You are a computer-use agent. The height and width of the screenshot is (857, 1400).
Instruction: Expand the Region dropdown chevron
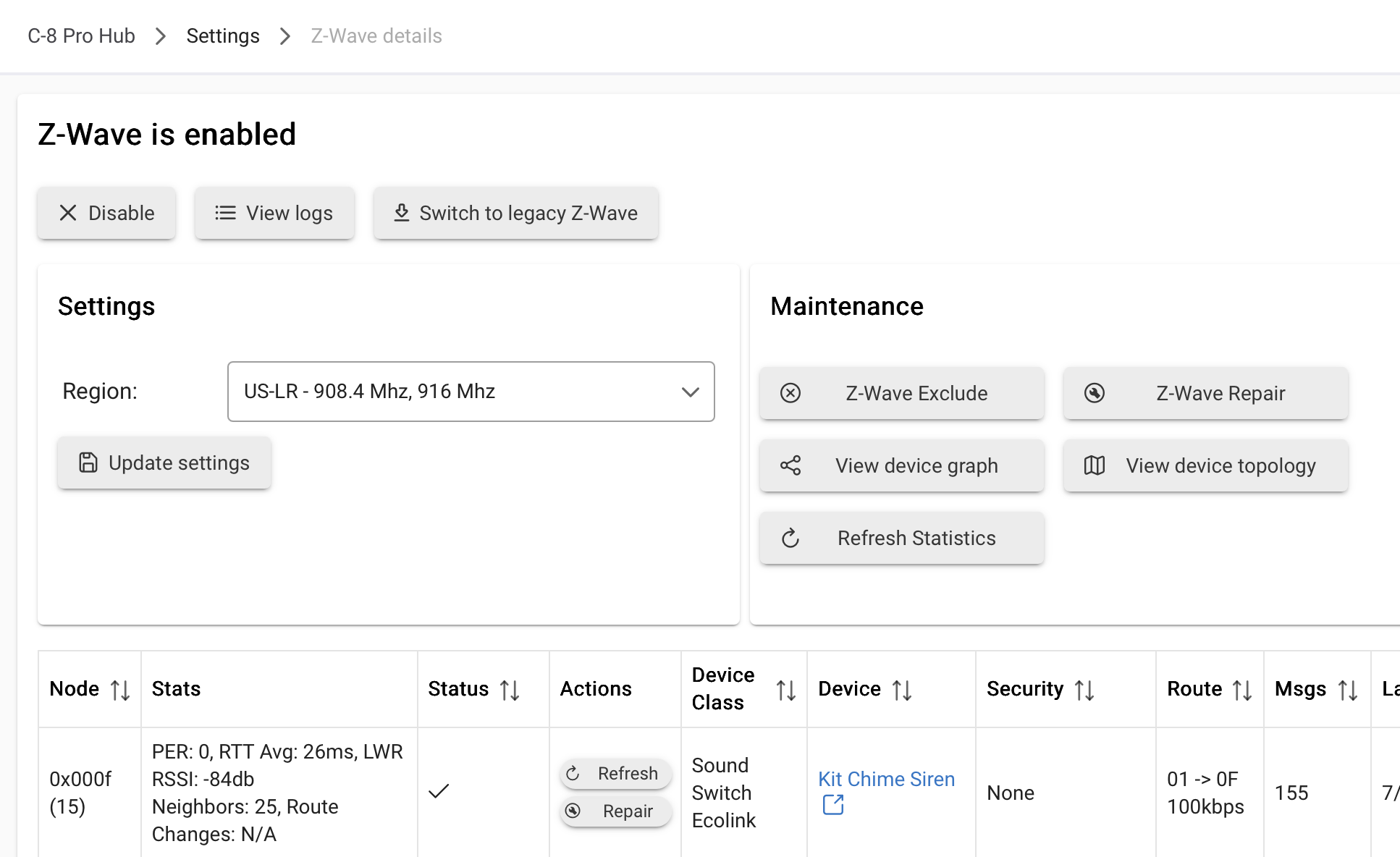tap(690, 392)
